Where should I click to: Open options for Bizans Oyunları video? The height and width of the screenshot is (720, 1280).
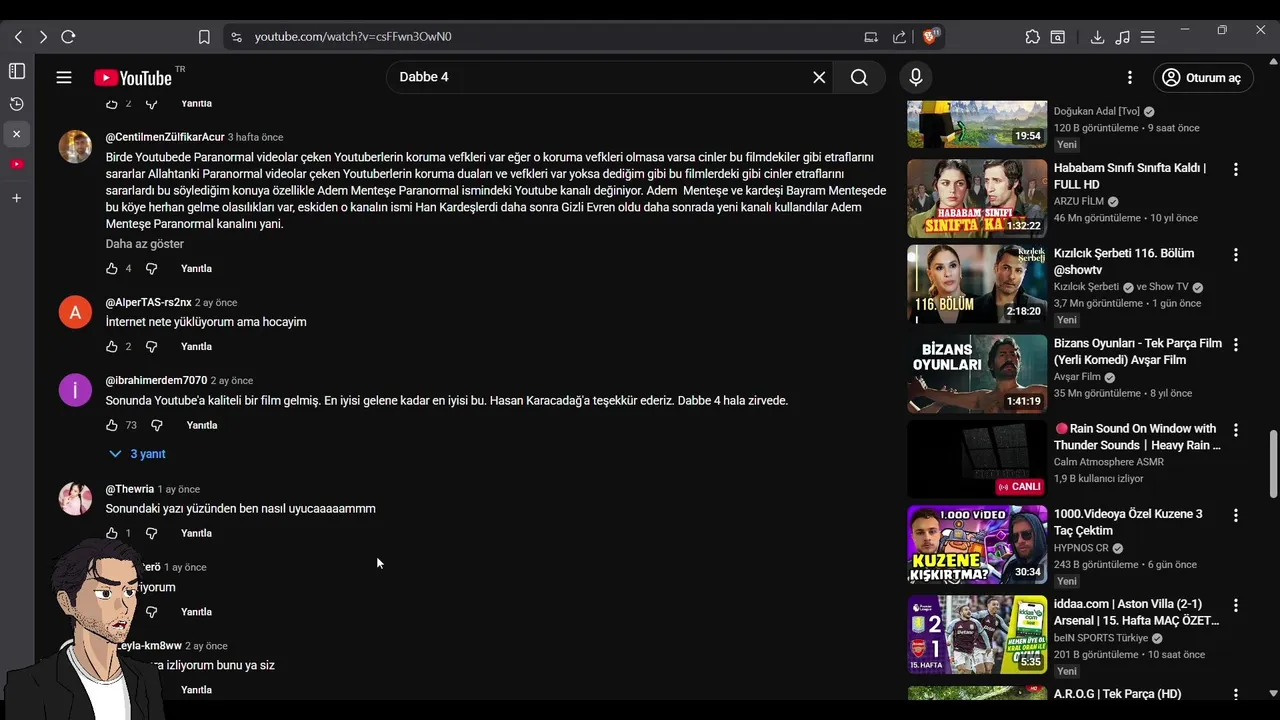tap(1236, 345)
